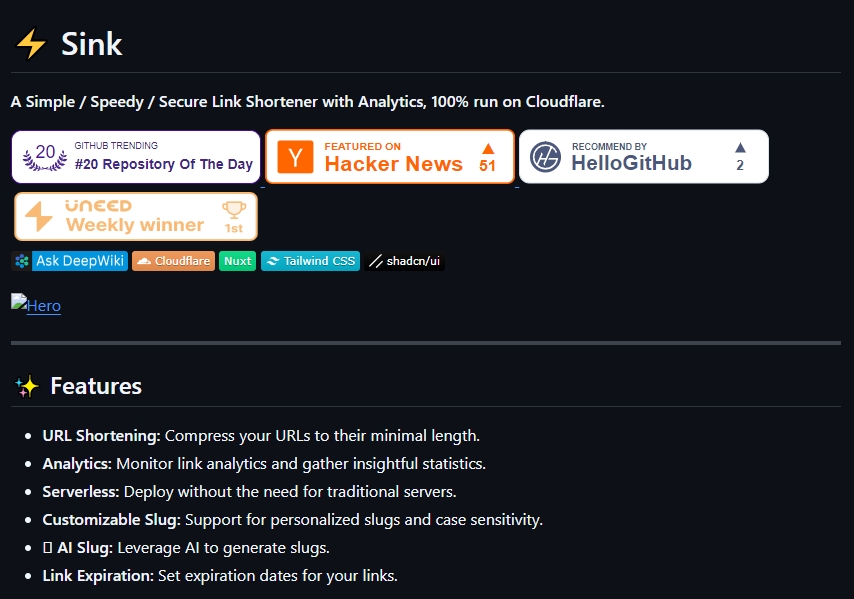Select the tagline about Link Shortener with Analytics
The image size is (854, 599).
307,102
